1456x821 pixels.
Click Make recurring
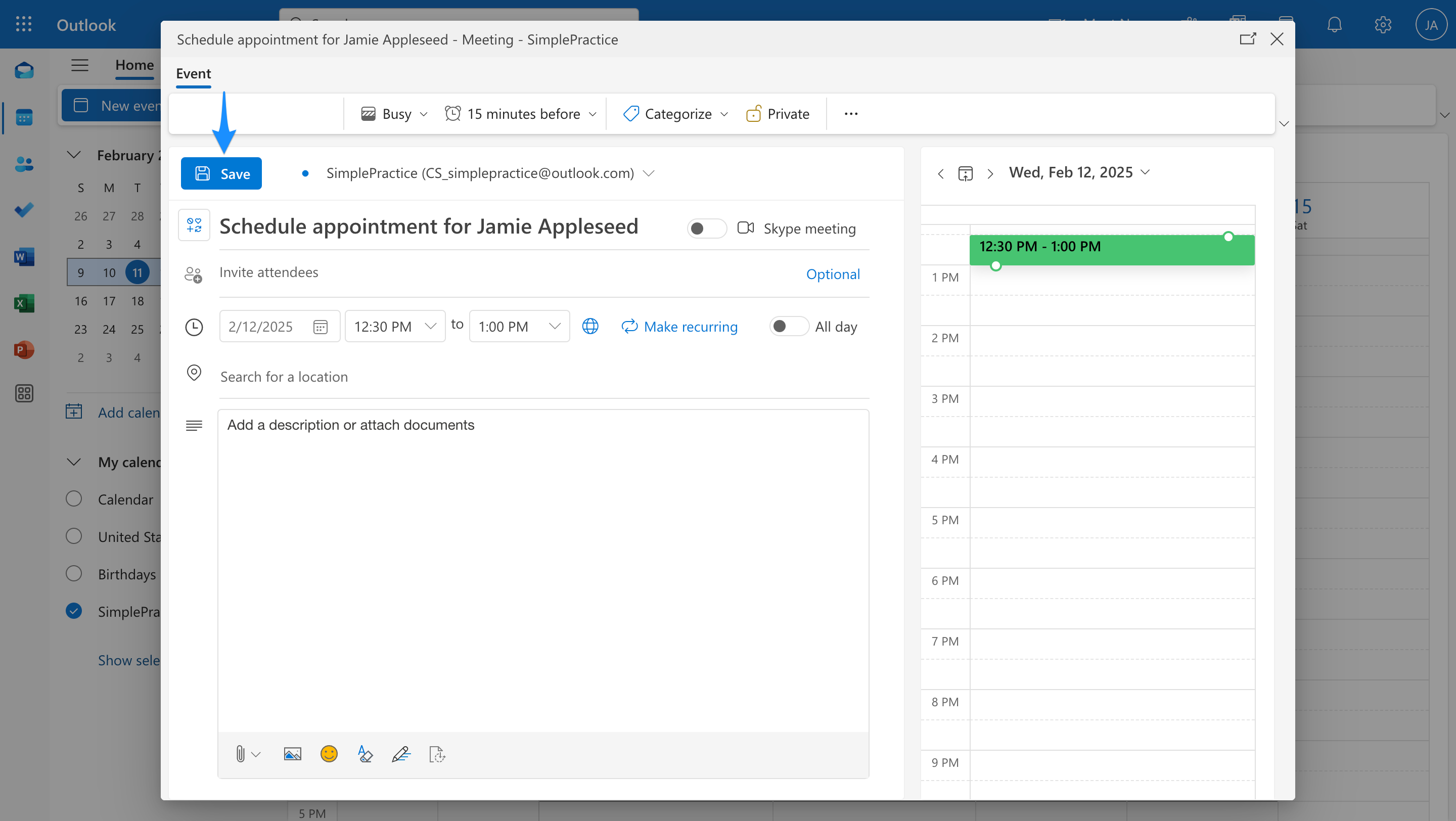click(679, 327)
